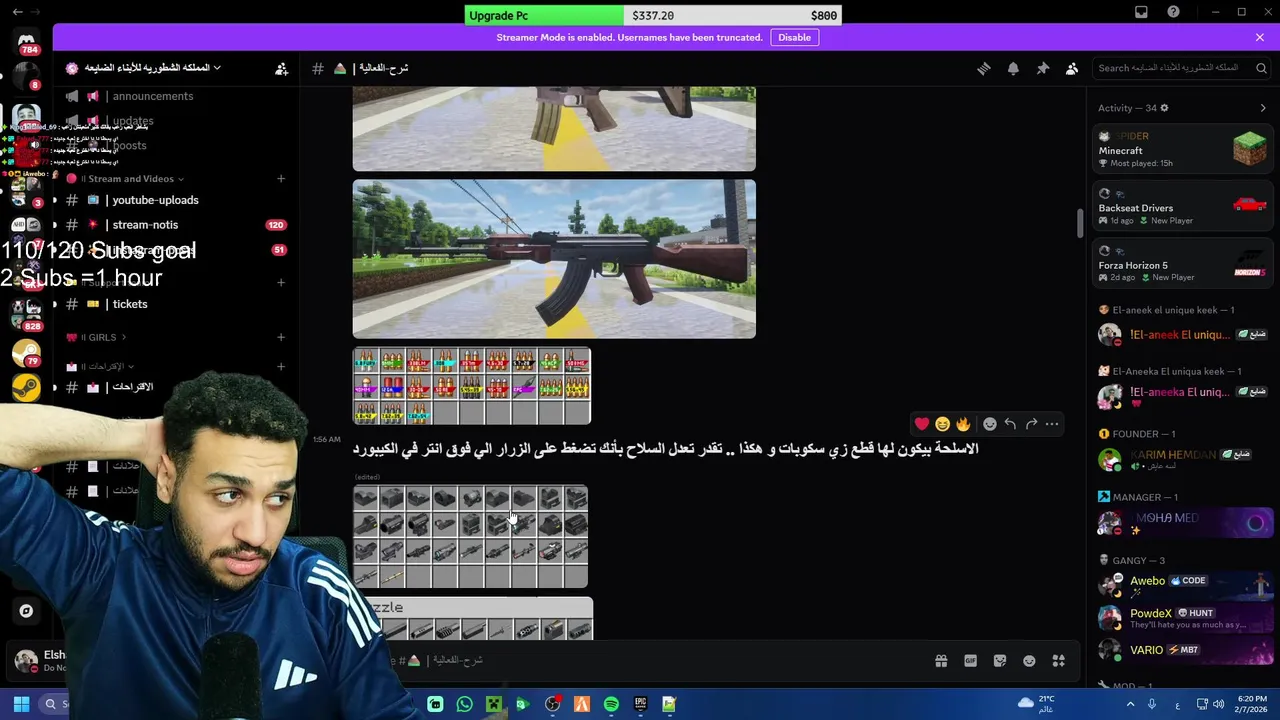Screen dimensions: 1280x720
Task: Open Forza Horizon 5 activity card
Action: pyautogui.click(x=1182, y=264)
